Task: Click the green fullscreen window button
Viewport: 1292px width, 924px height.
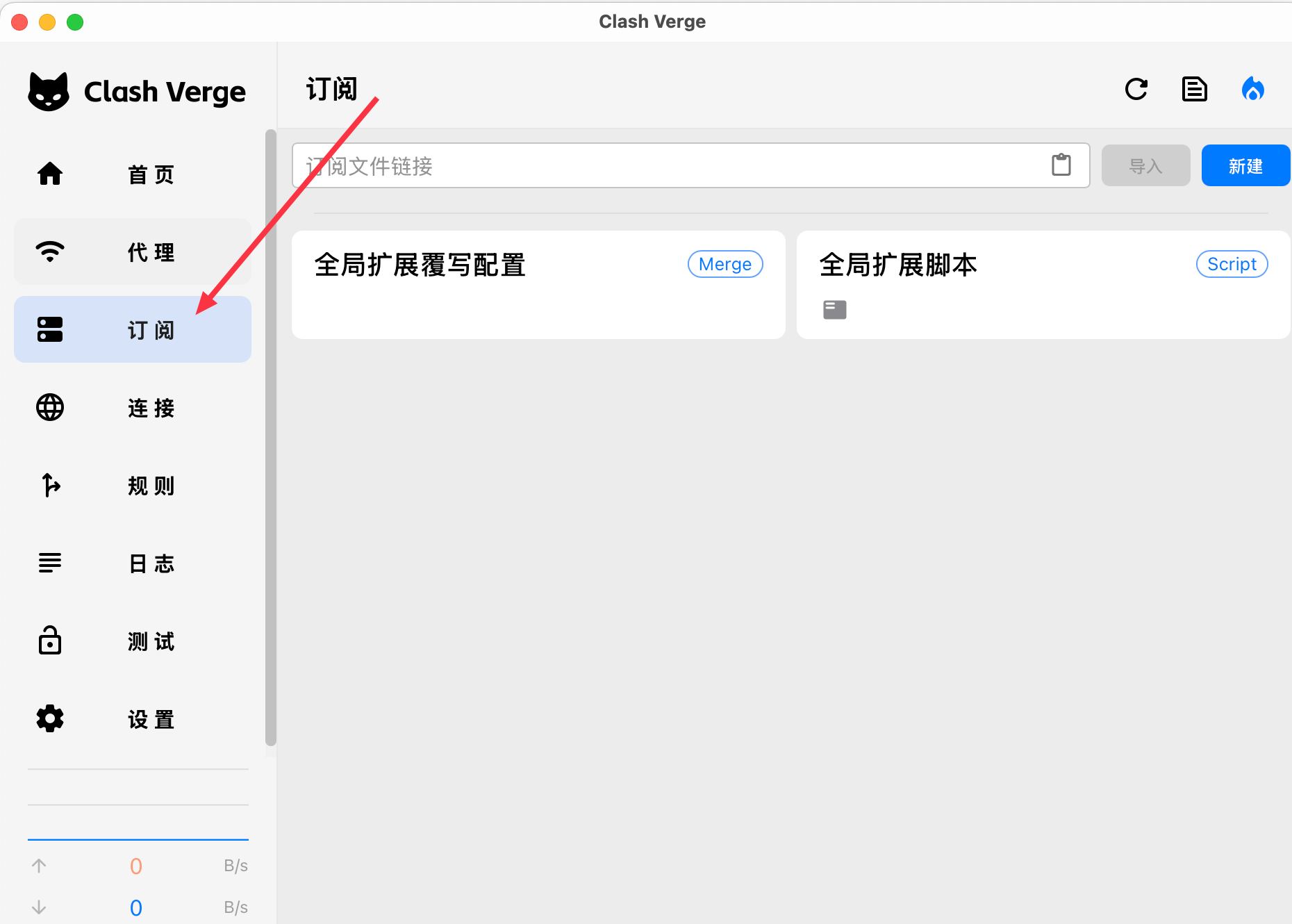Action: tap(75, 22)
